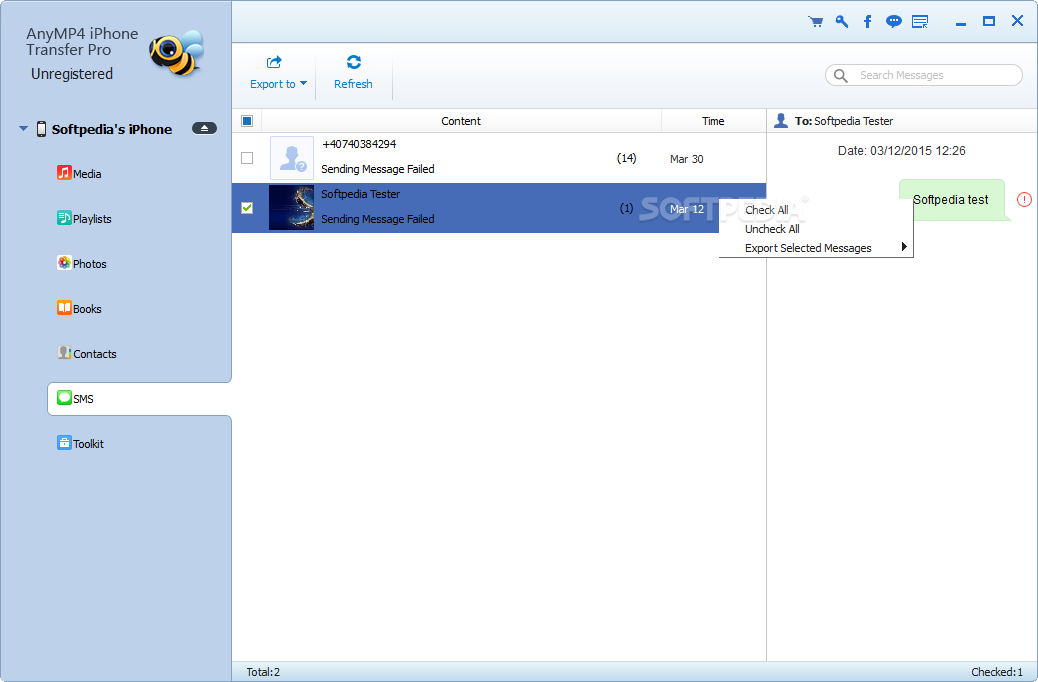The height and width of the screenshot is (682, 1038).
Task: Click Checked:1 in status bar
Action: click(x=997, y=672)
